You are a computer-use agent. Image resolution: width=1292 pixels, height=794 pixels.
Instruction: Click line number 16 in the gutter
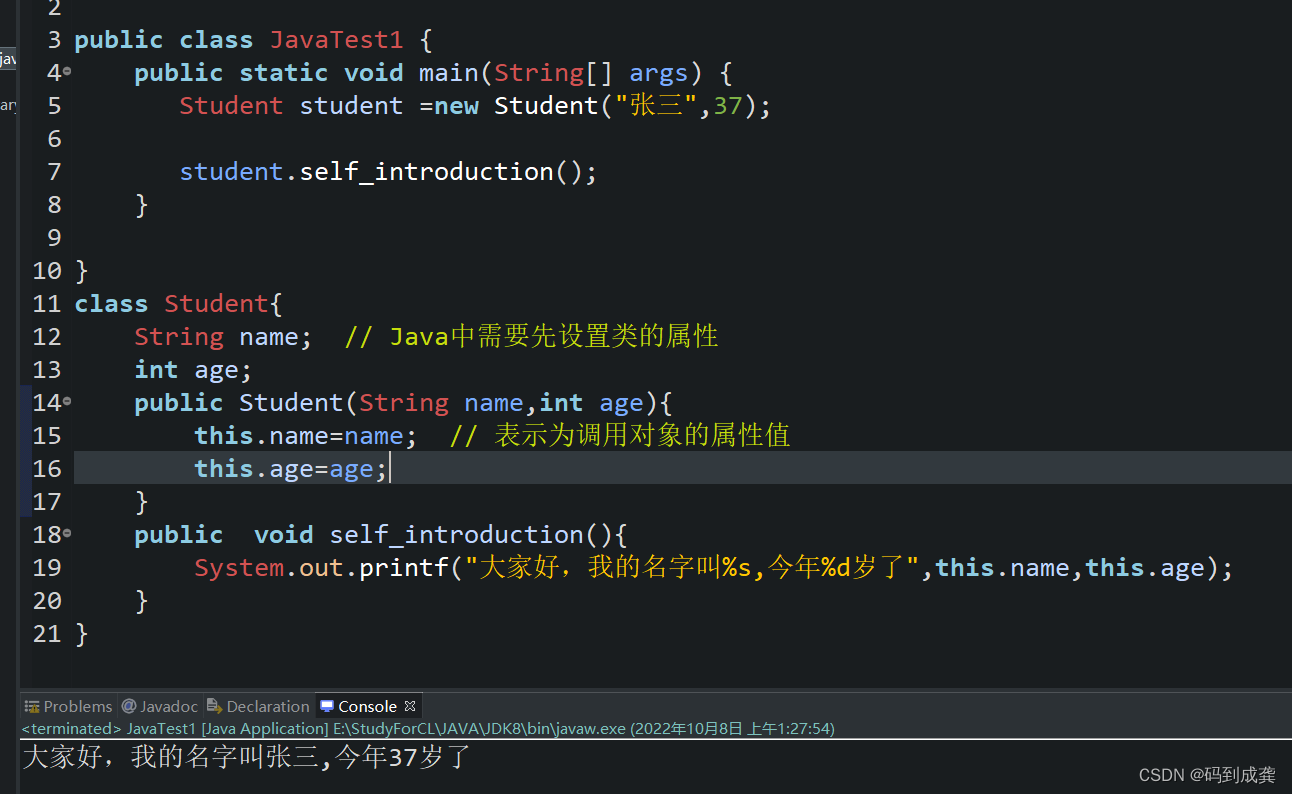pos(47,468)
